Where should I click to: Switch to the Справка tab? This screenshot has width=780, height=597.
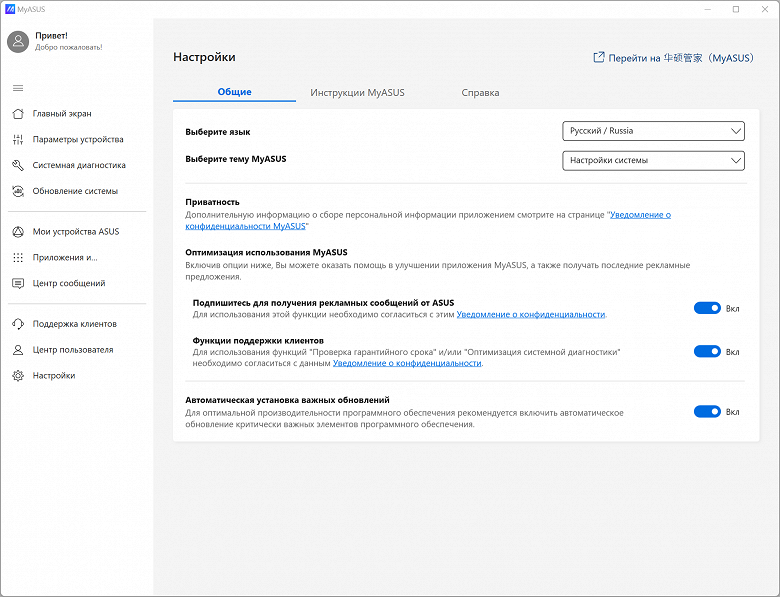tap(480, 93)
